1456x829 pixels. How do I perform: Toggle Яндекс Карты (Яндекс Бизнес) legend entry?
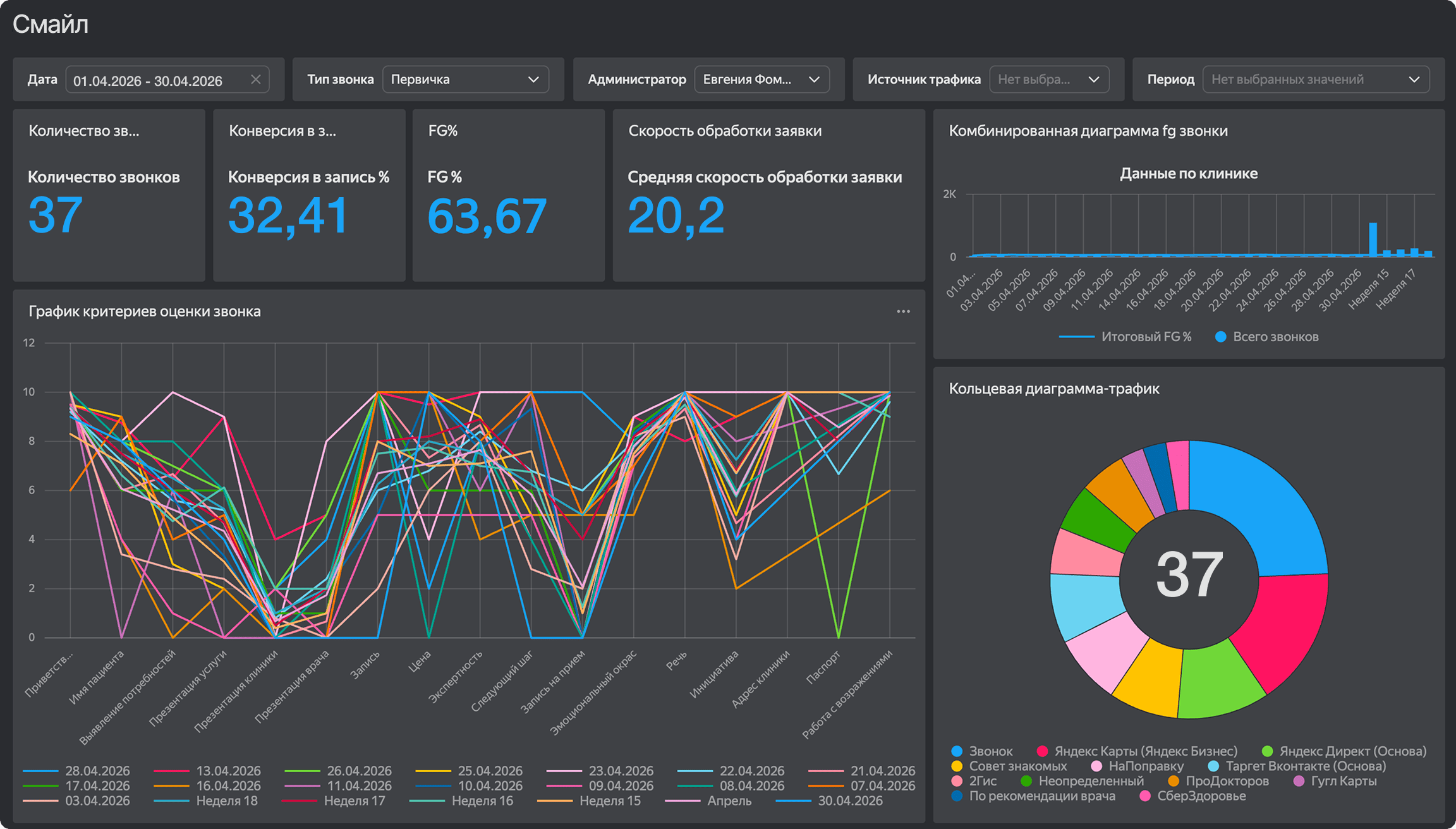(x=1137, y=751)
